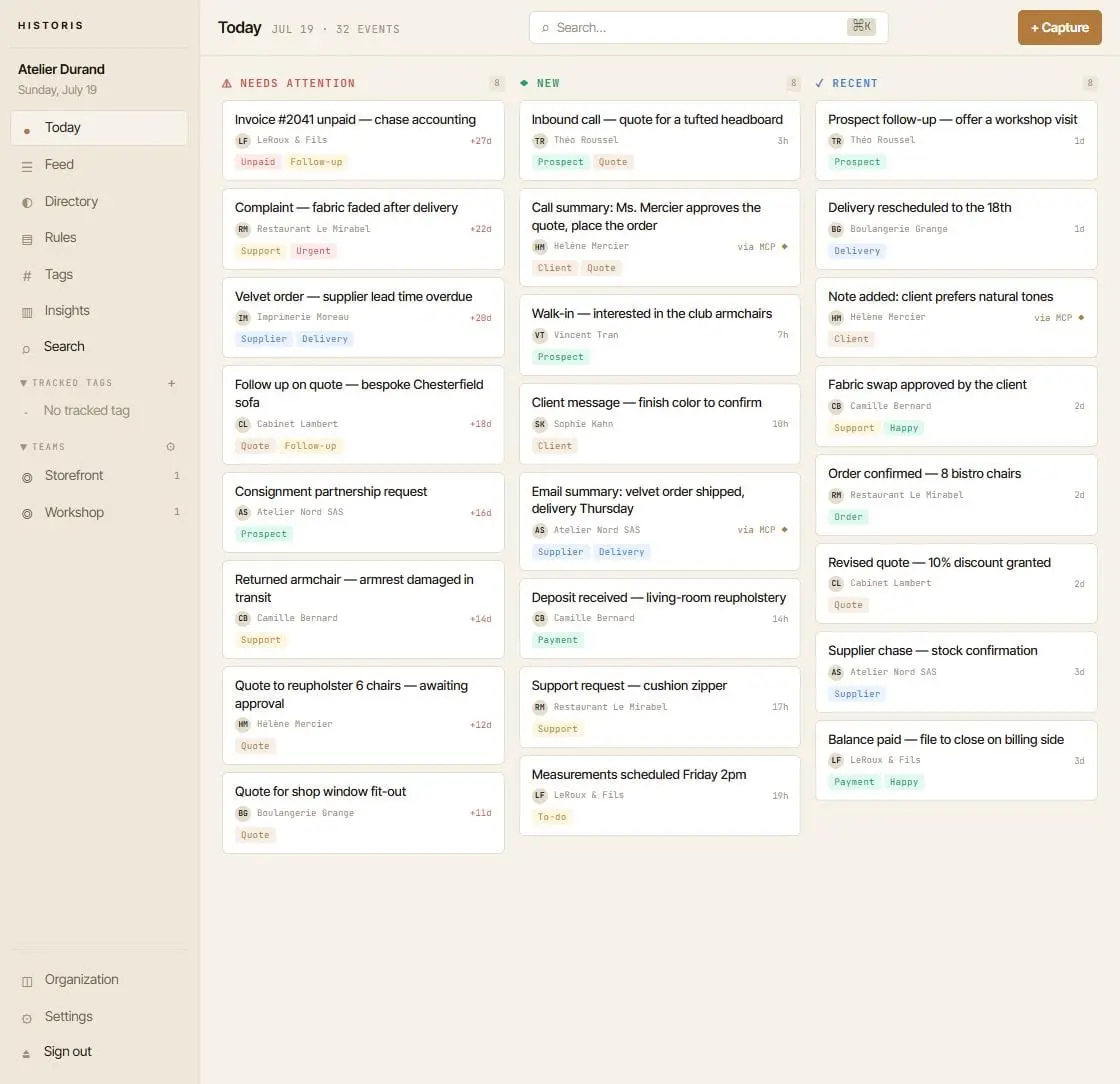Screen dimensions: 1120x1084
Task: Click the Capture button
Action: pos(1059,28)
